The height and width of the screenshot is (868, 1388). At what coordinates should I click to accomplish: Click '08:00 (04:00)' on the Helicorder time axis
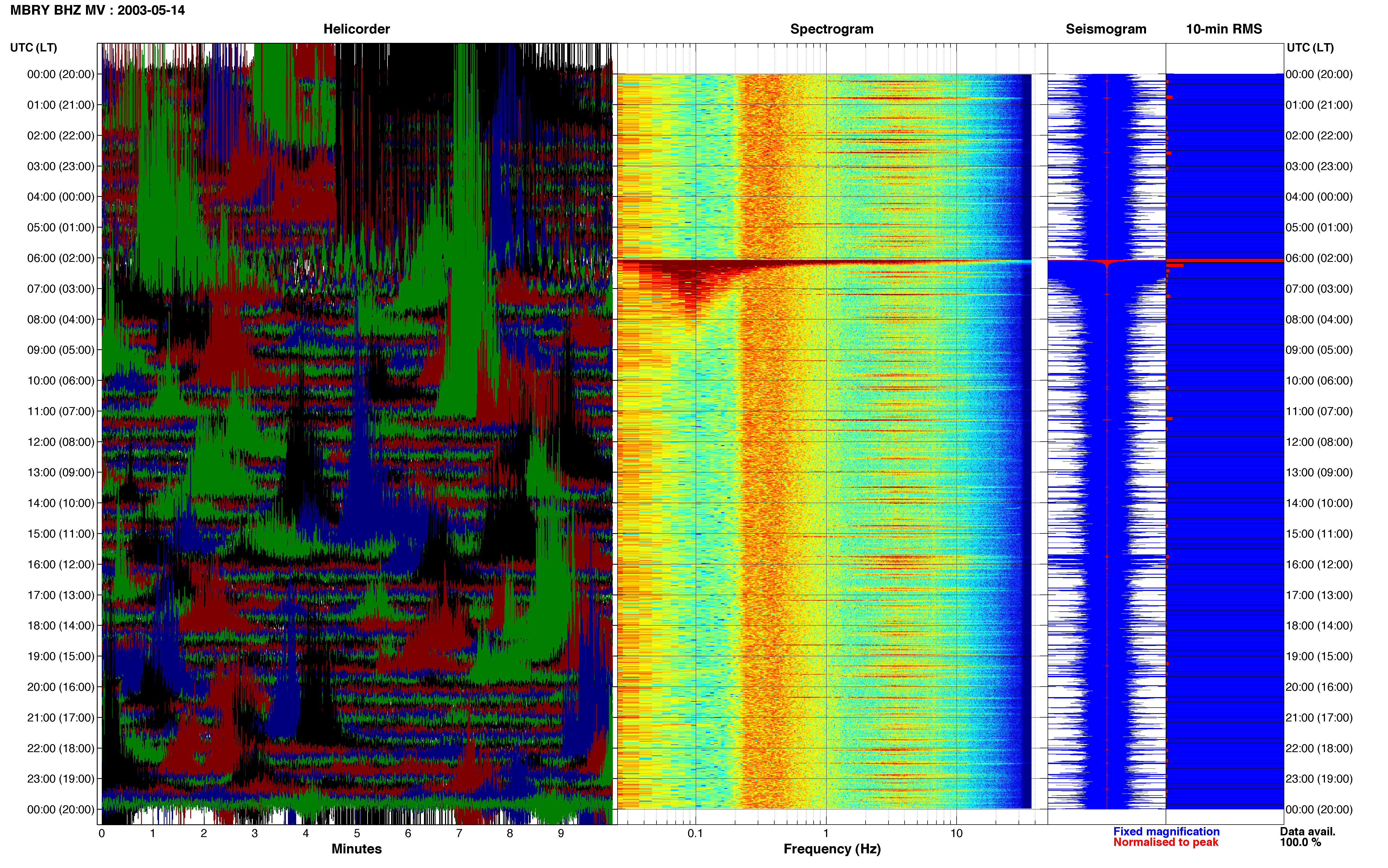(x=61, y=319)
